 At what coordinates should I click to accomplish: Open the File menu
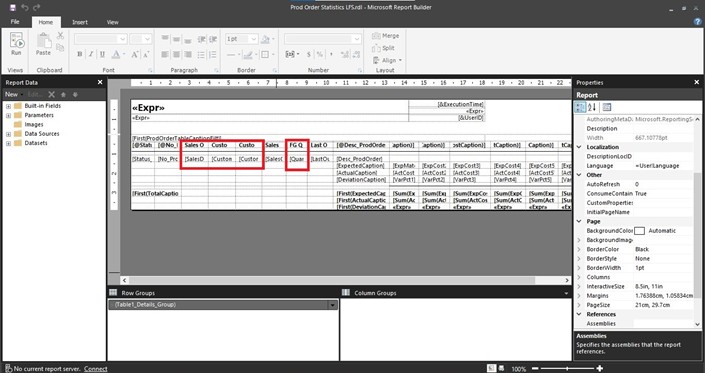(x=15, y=22)
